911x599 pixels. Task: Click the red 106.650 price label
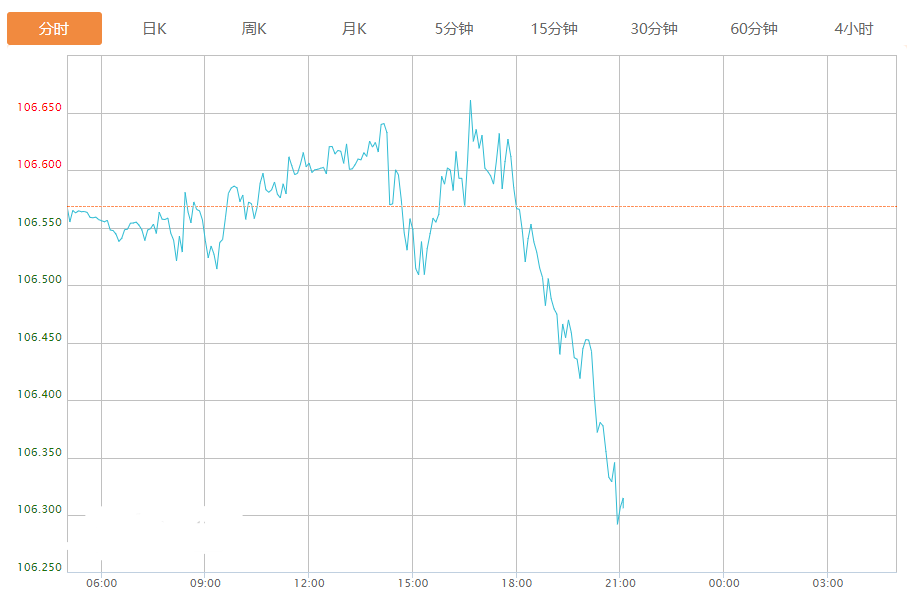40,107
